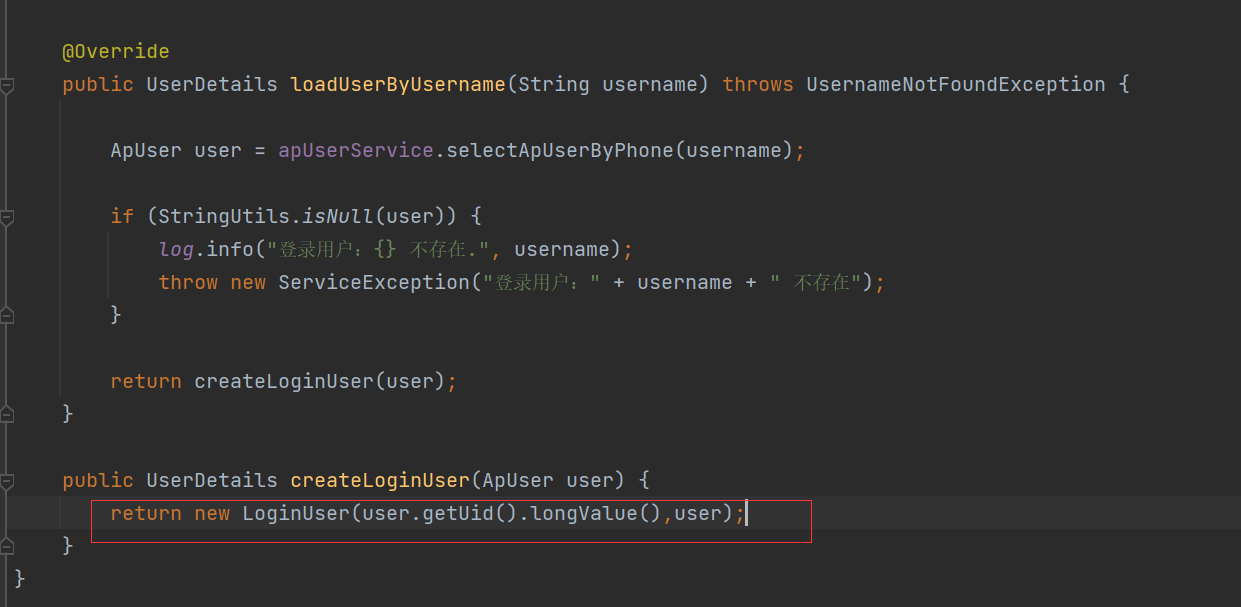Click the apUserService field reference

point(355,150)
